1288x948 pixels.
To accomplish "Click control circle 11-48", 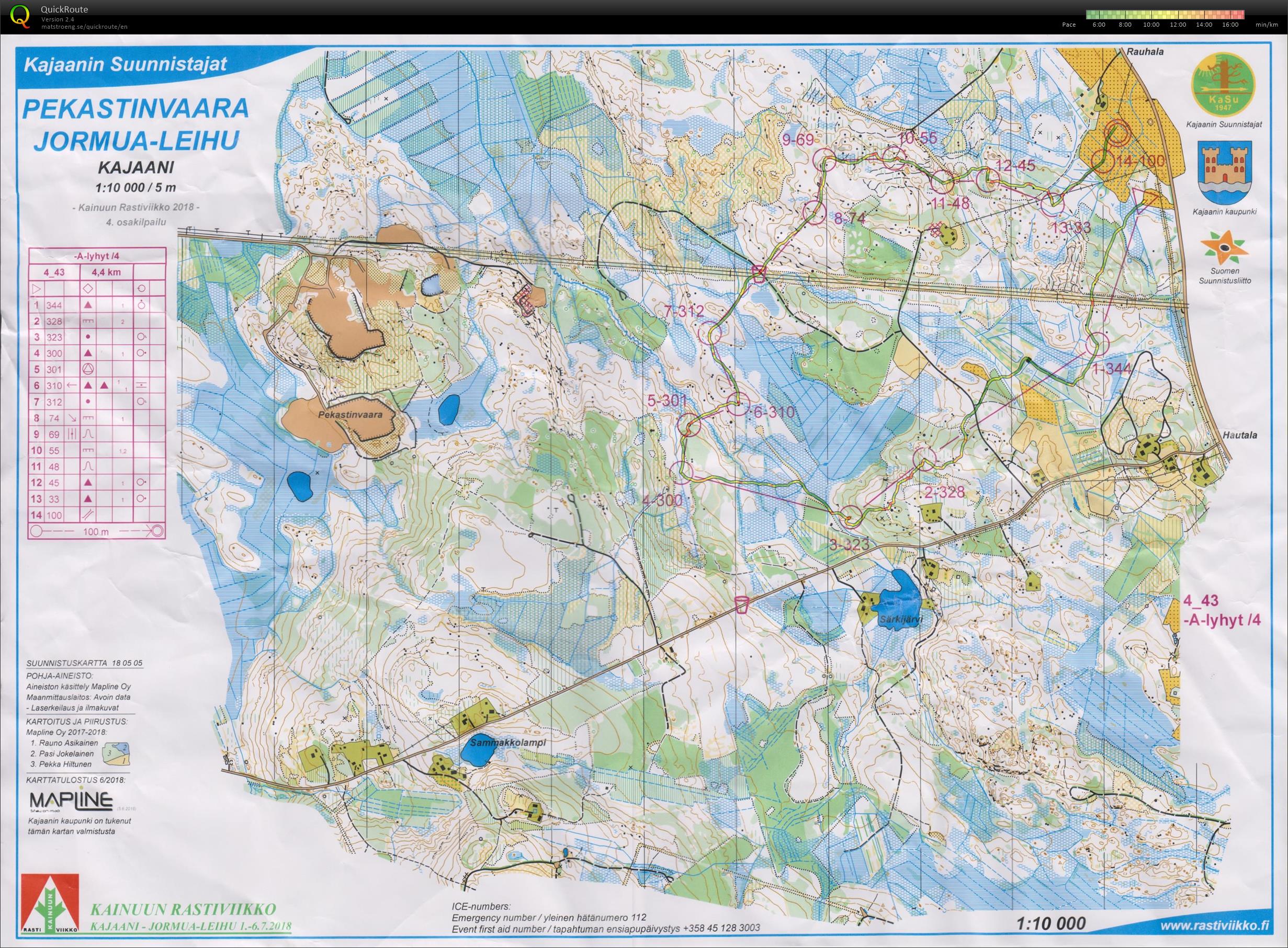I will click(943, 182).
